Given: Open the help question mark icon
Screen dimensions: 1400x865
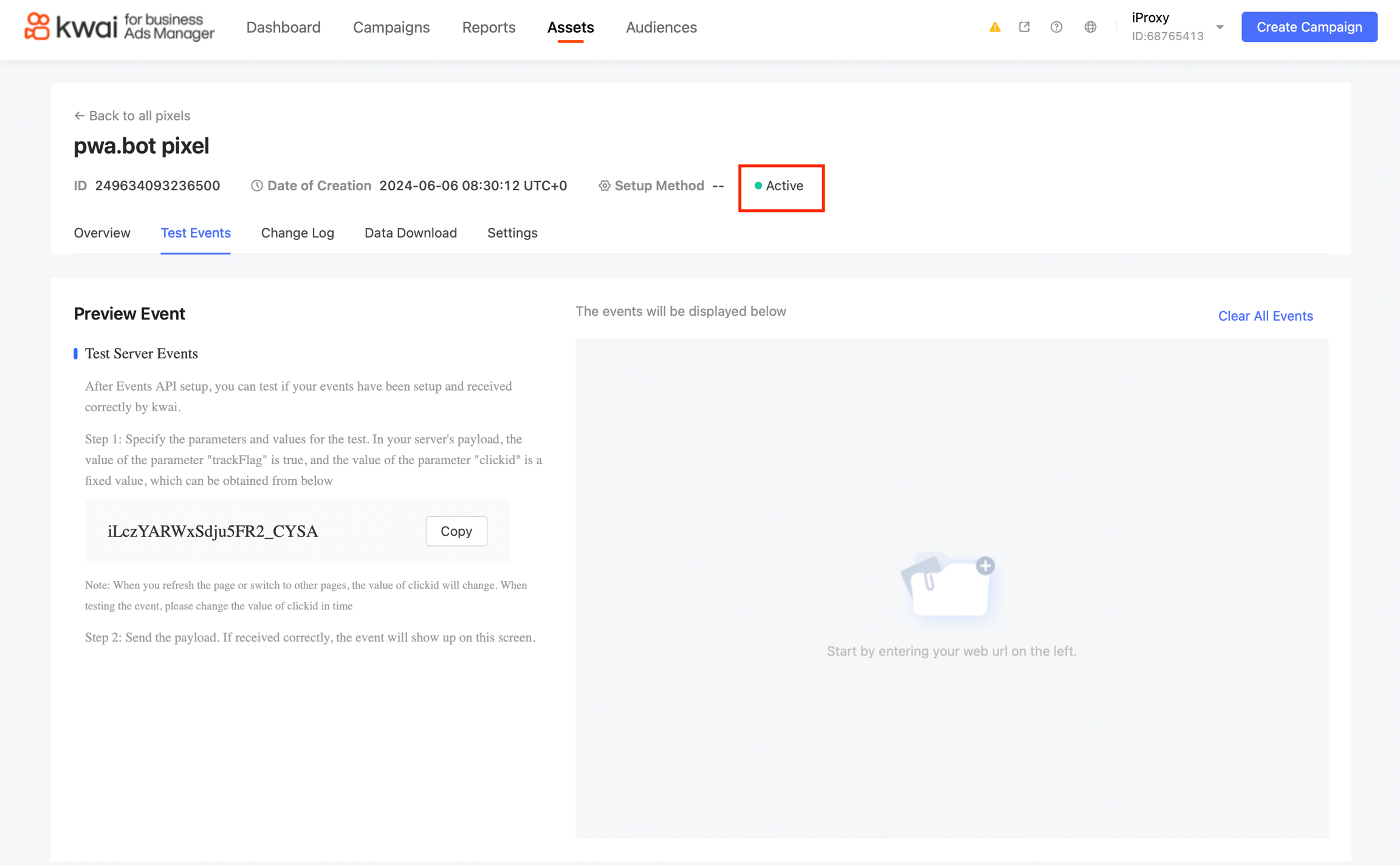Looking at the screenshot, I should coord(1057,27).
